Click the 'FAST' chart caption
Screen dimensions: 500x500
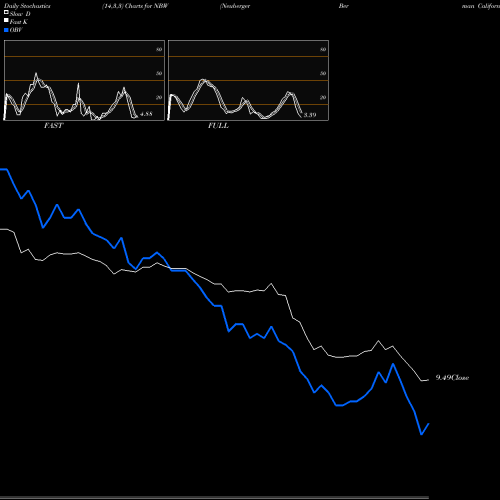click(53, 125)
